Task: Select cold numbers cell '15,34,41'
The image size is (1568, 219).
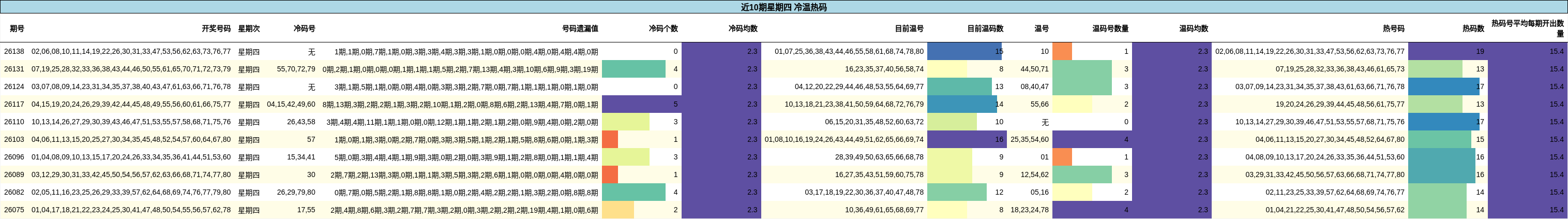Action: [301, 157]
